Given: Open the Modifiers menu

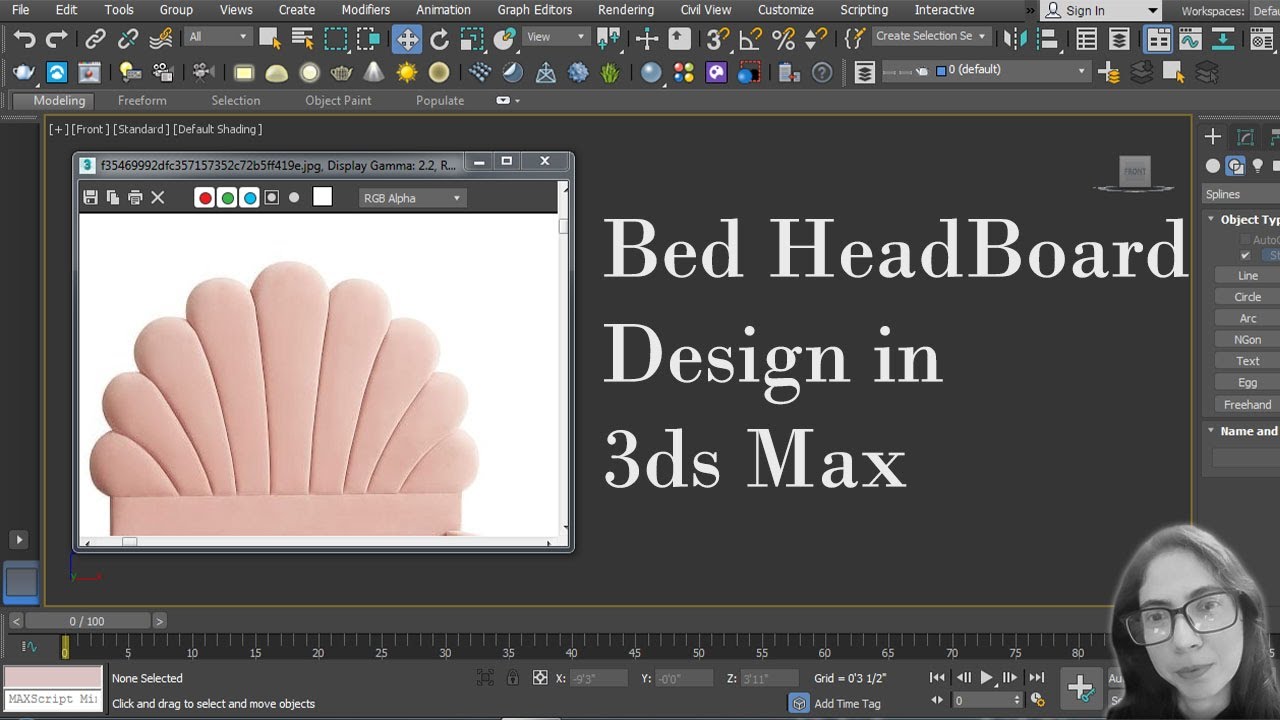Looking at the screenshot, I should tap(366, 10).
